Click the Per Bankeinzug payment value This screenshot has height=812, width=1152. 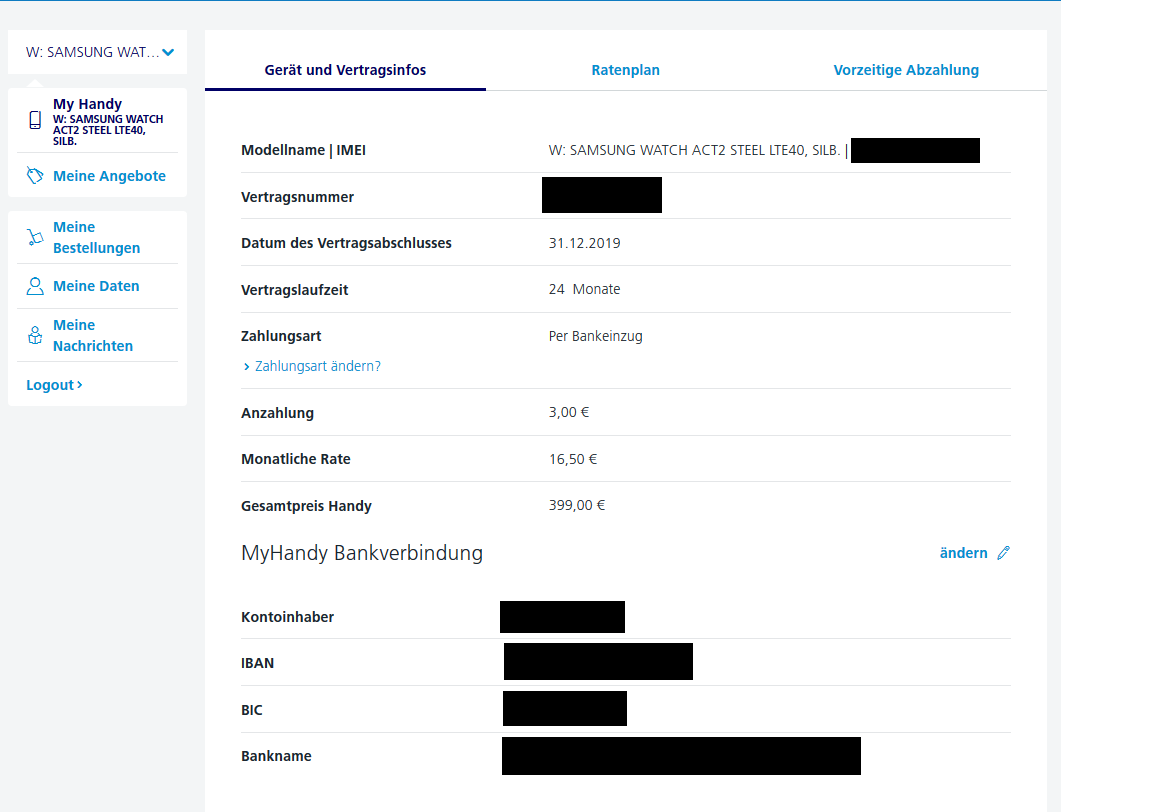595,336
